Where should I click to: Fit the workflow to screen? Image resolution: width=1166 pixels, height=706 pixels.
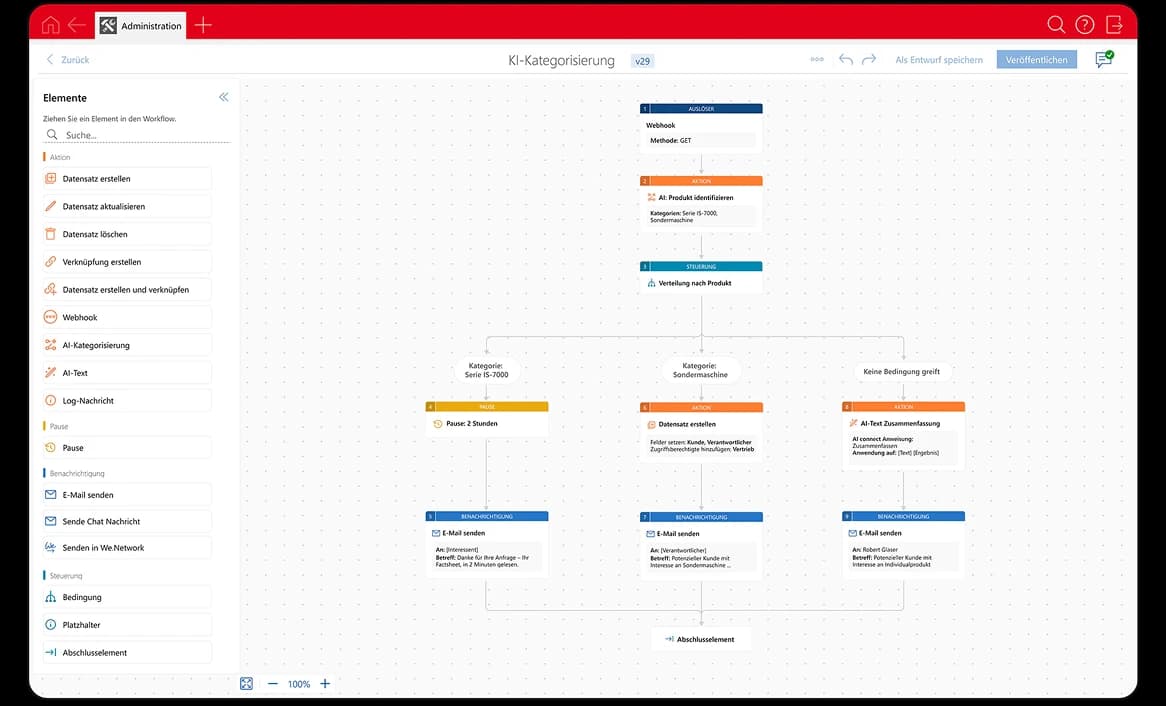coord(247,683)
